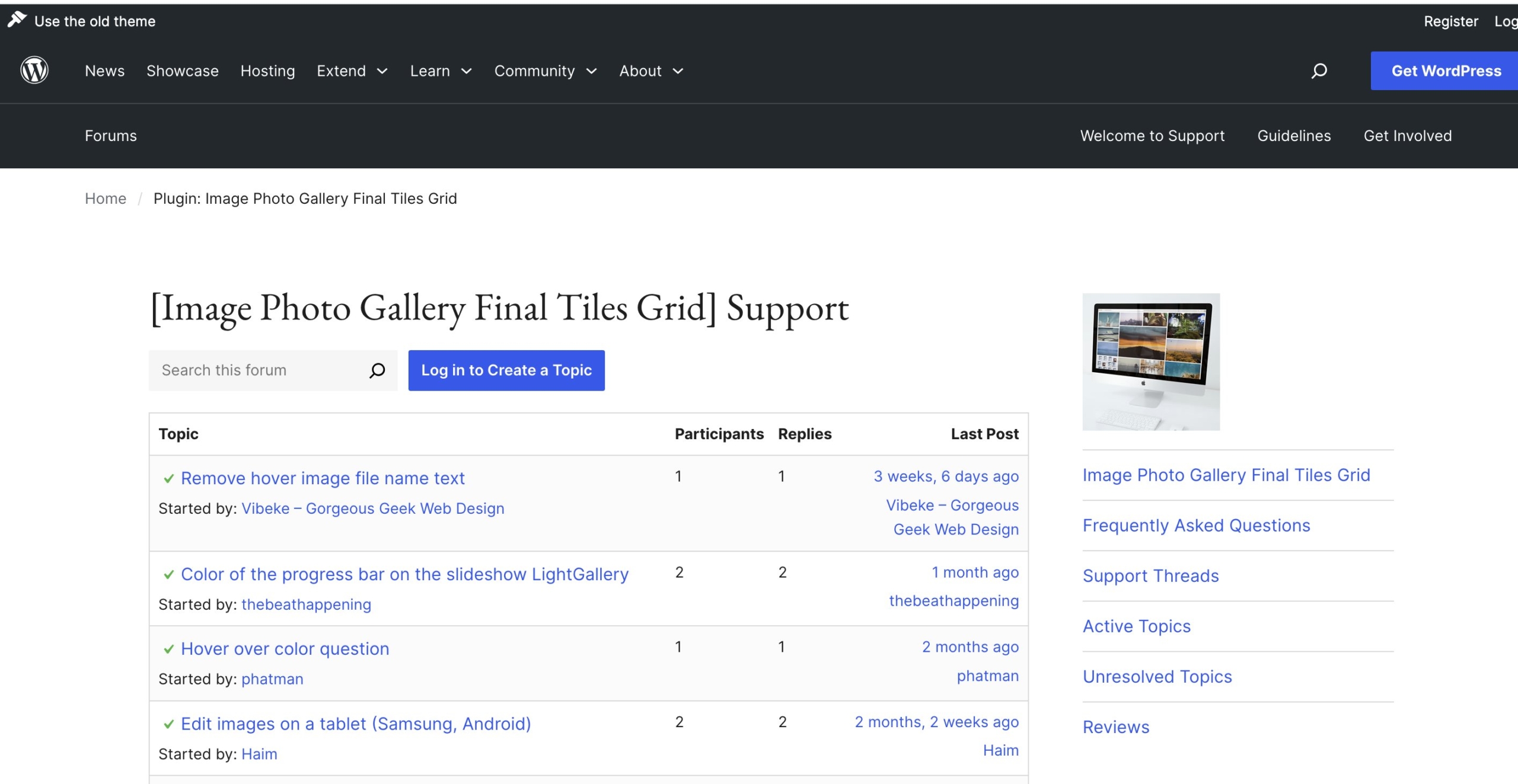Go to Forums in sub navigation

[111, 136]
